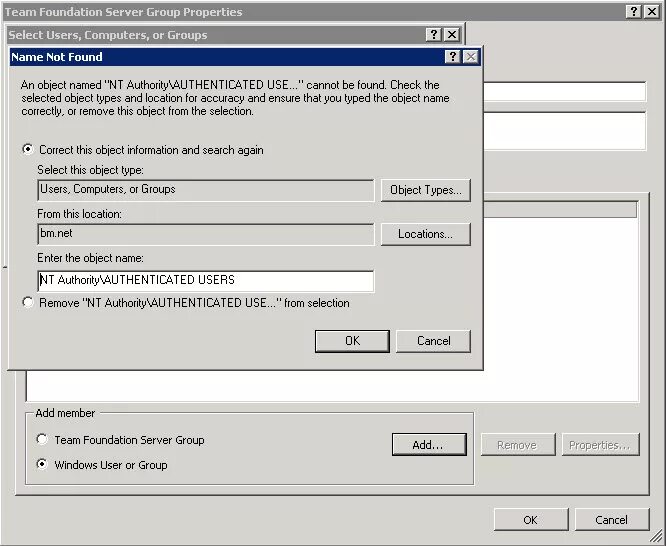Cancel the Name Not Found dialog
Viewport: 666px width, 546px height.
click(433, 341)
